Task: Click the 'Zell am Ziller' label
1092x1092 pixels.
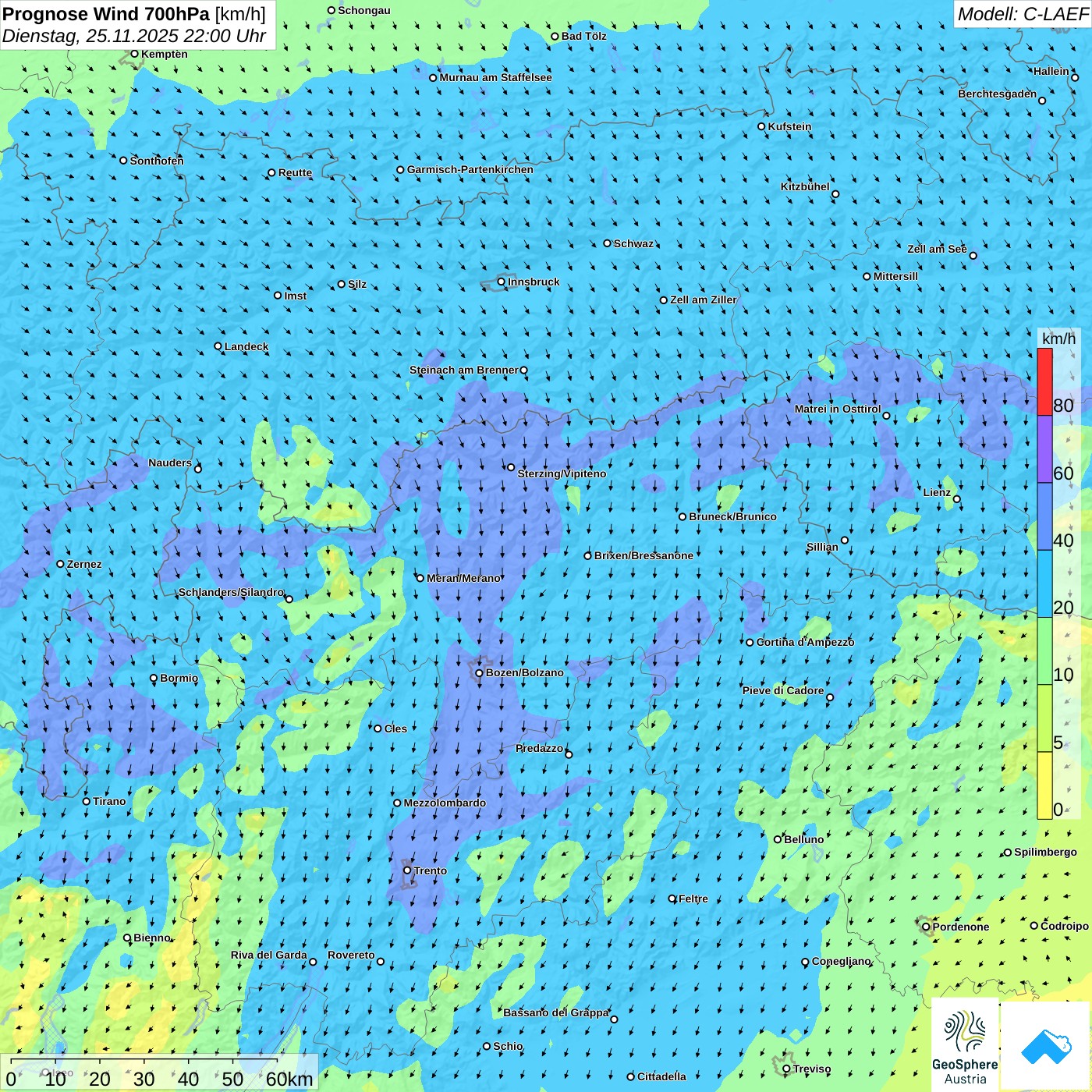Action: pyautogui.click(x=704, y=300)
